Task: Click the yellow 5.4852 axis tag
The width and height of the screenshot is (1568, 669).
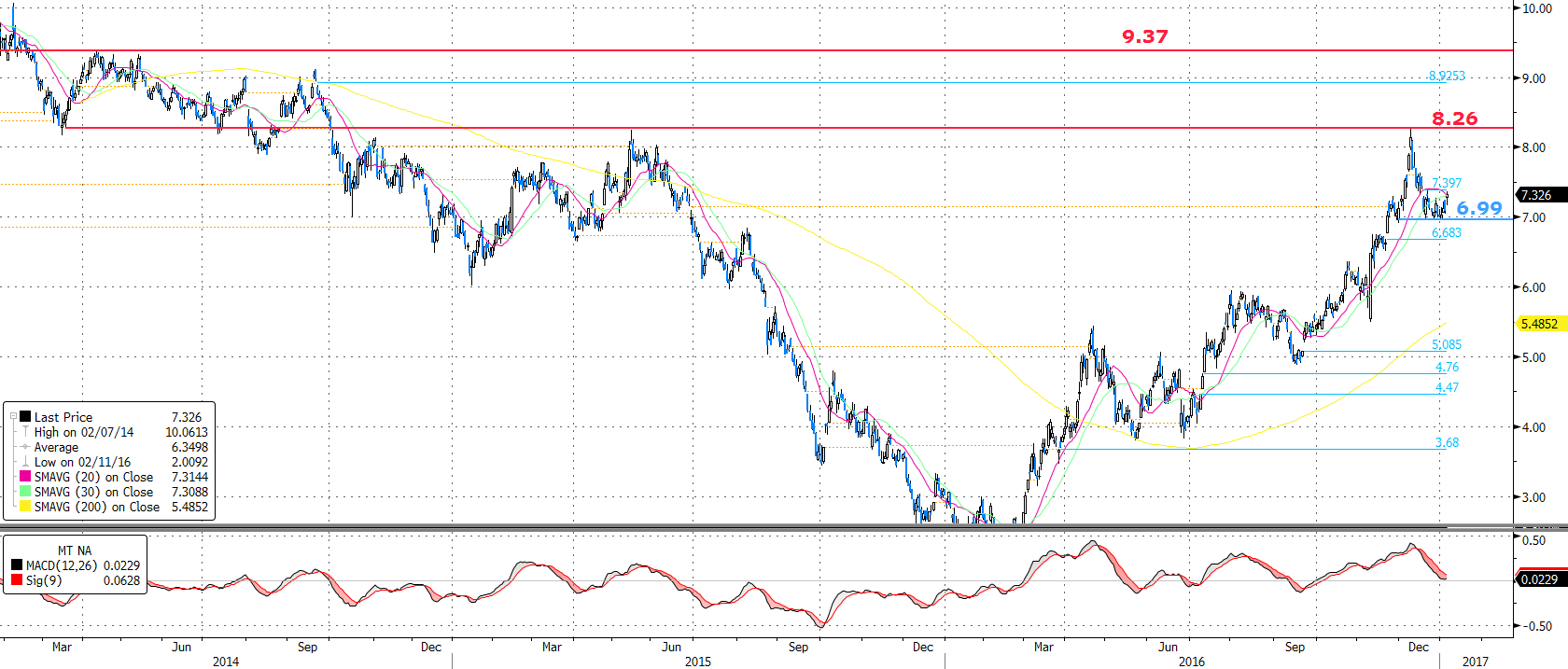Action: (x=1541, y=324)
